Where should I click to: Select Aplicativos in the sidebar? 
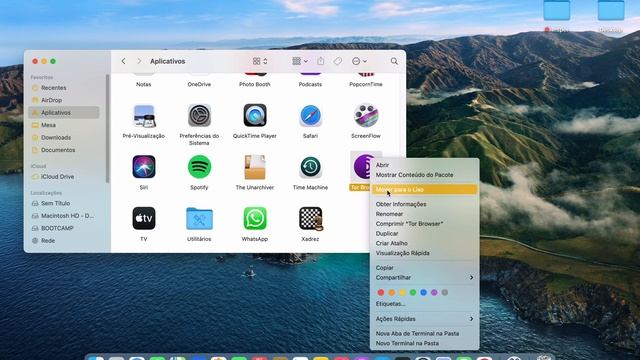pyautogui.click(x=64, y=113)
